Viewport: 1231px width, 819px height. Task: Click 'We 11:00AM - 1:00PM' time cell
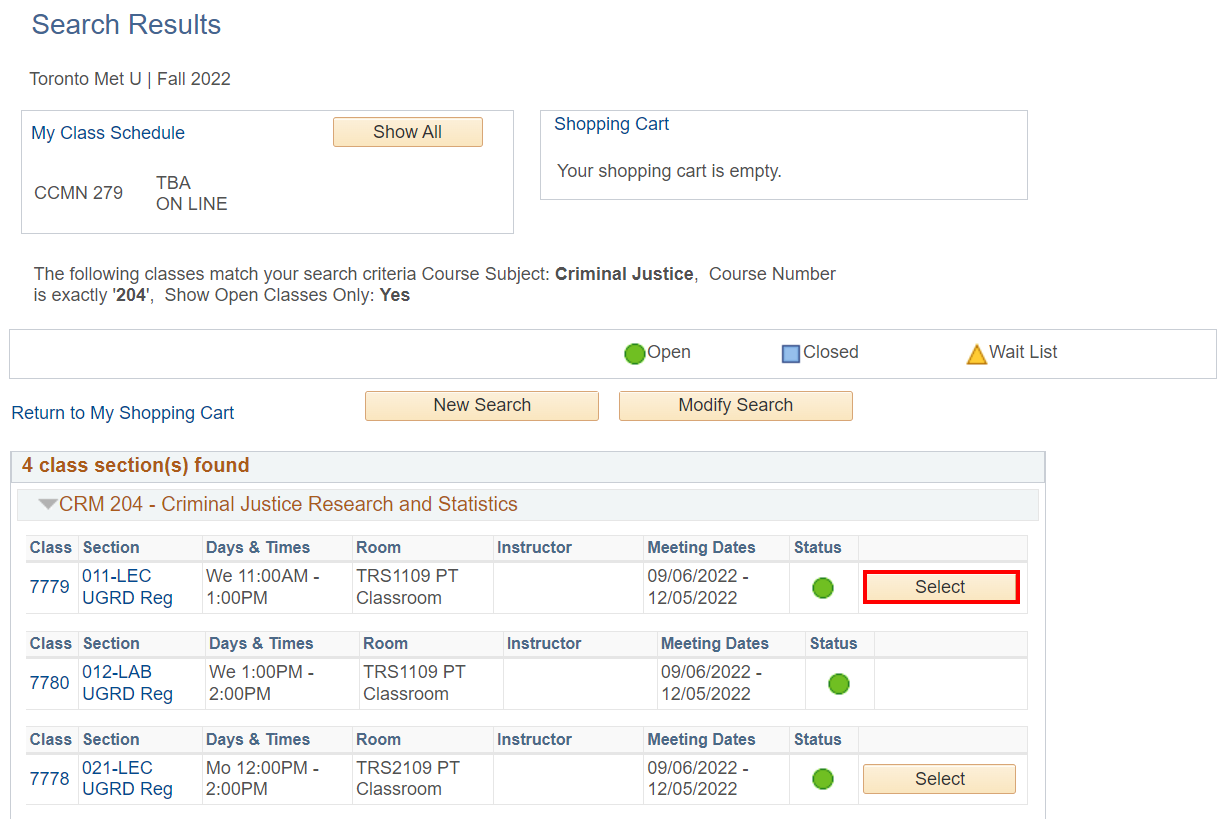263,587
